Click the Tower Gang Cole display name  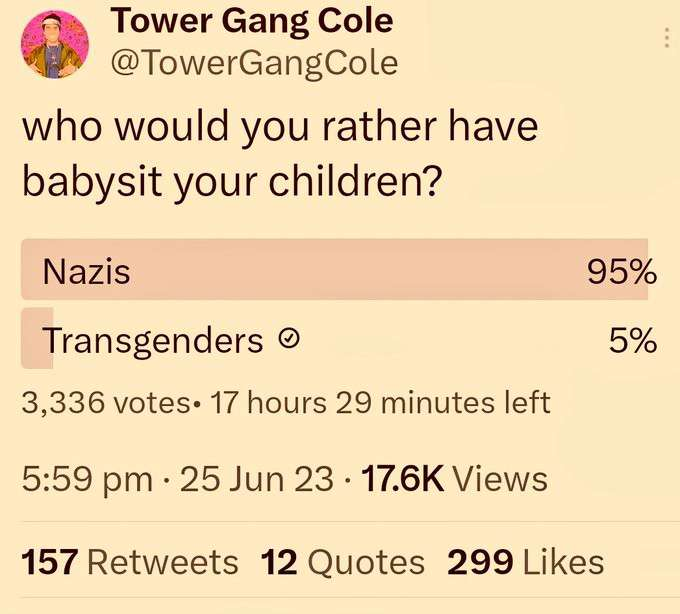[x=250, y=20]
